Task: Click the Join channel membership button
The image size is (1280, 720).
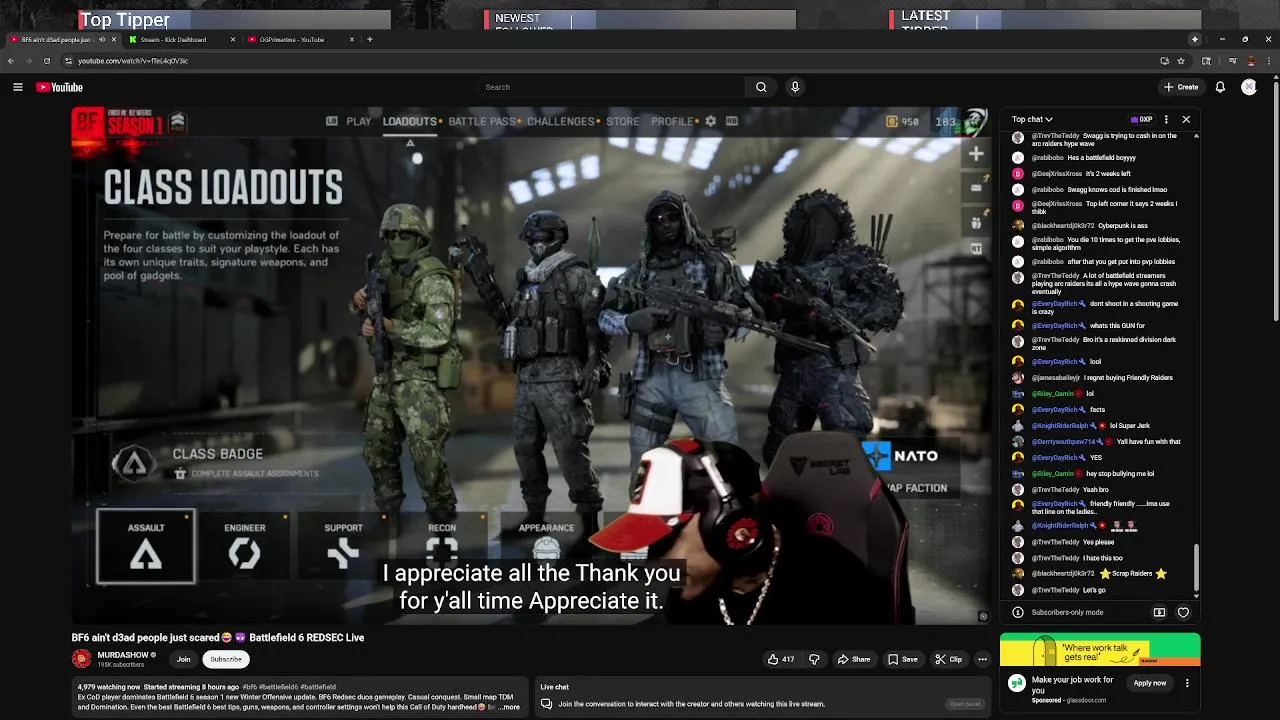Action: tap(183, 659)
